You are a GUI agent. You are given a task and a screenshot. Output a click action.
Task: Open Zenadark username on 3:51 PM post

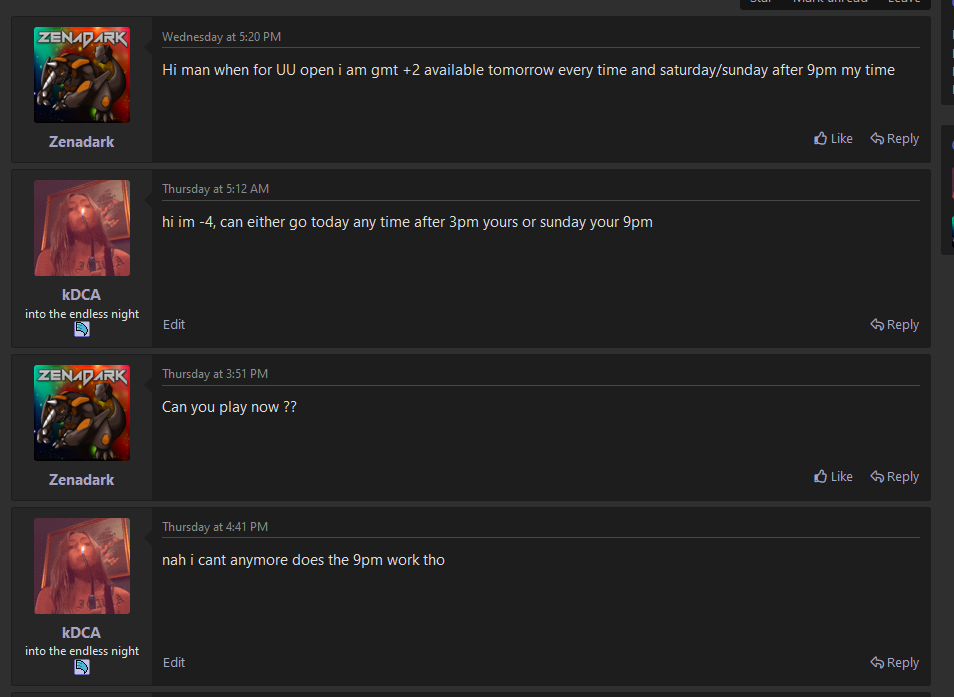(82, 480)
